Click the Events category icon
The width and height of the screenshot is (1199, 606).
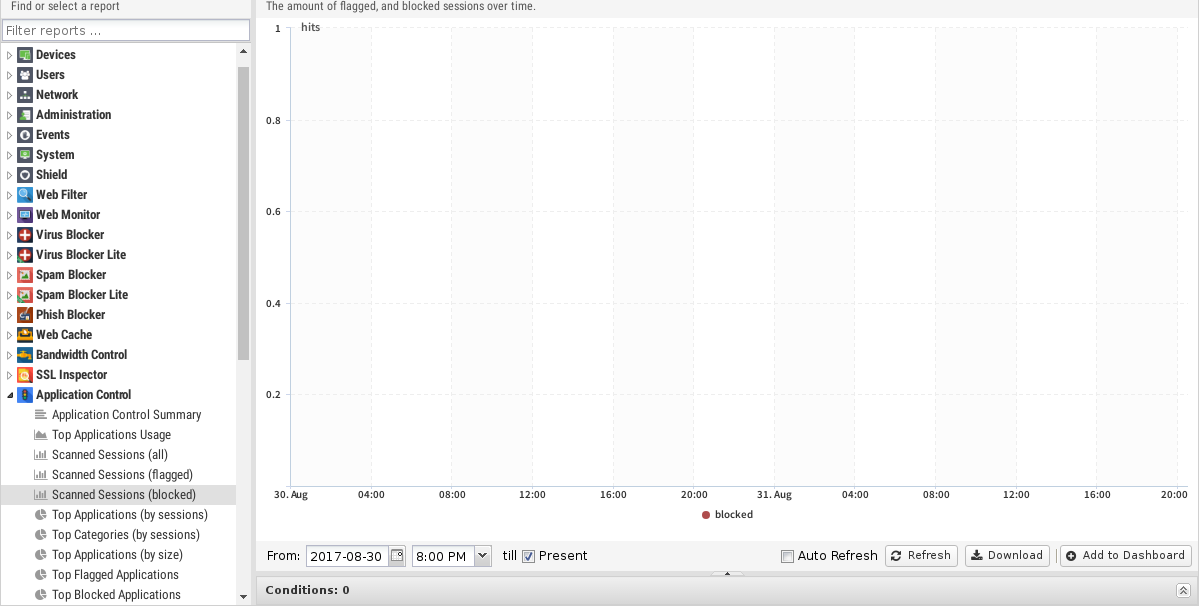25,134
